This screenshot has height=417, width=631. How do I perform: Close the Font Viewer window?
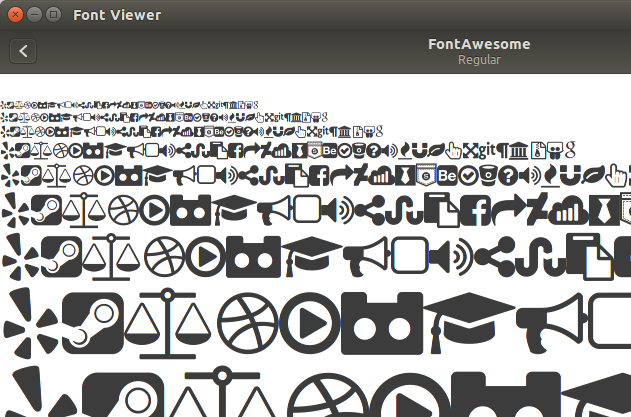pyautogui.click(x=15, y=15)
